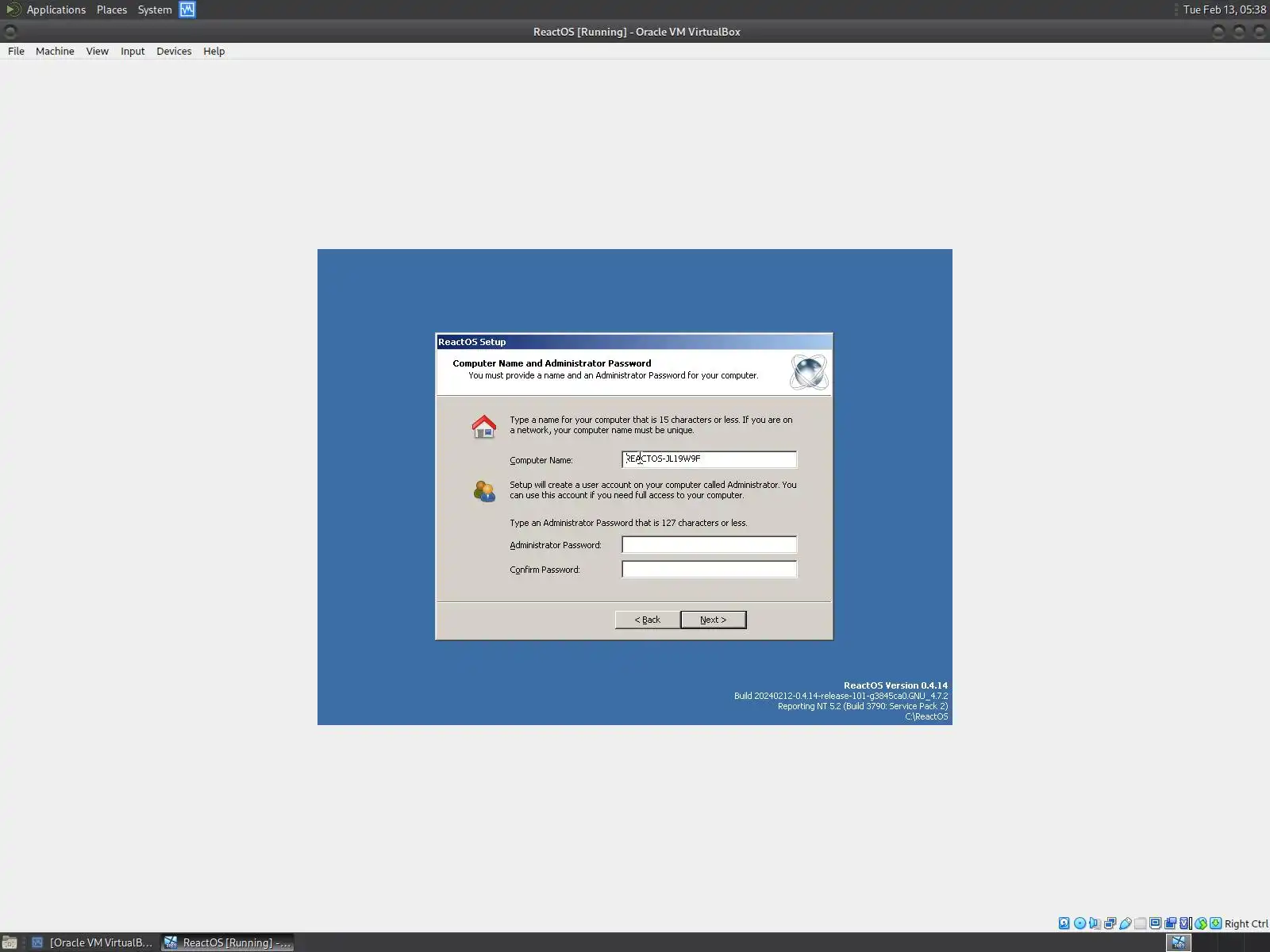Image resolution: width=1270 pixels, height=952 pixels.
Task: Click the ReactOS Version 0.4.14 text
Action: coord(895,685)
